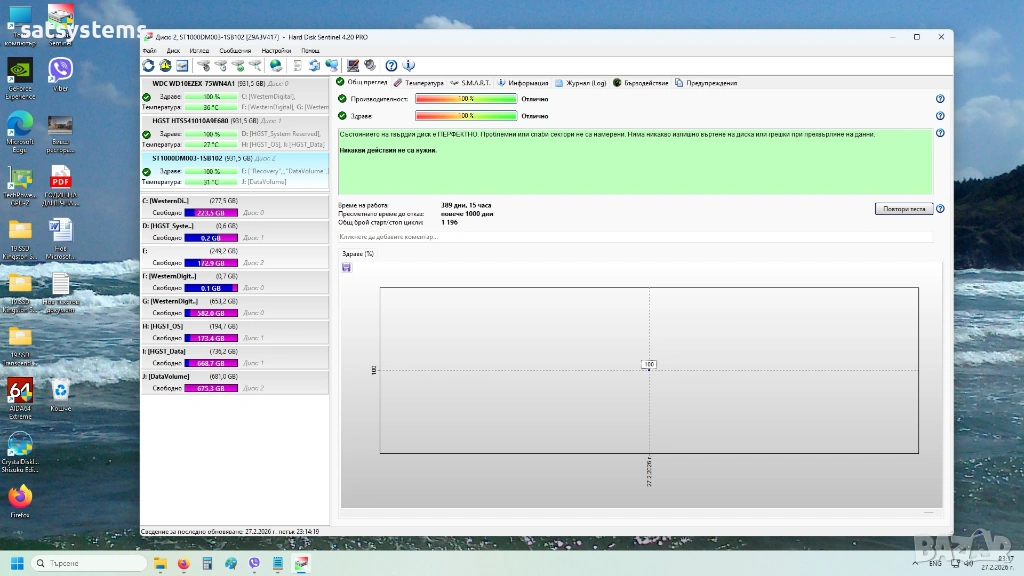Click help icon next to Повтори теста button
The image size is (1024, 576).
[x=940, y=209]
